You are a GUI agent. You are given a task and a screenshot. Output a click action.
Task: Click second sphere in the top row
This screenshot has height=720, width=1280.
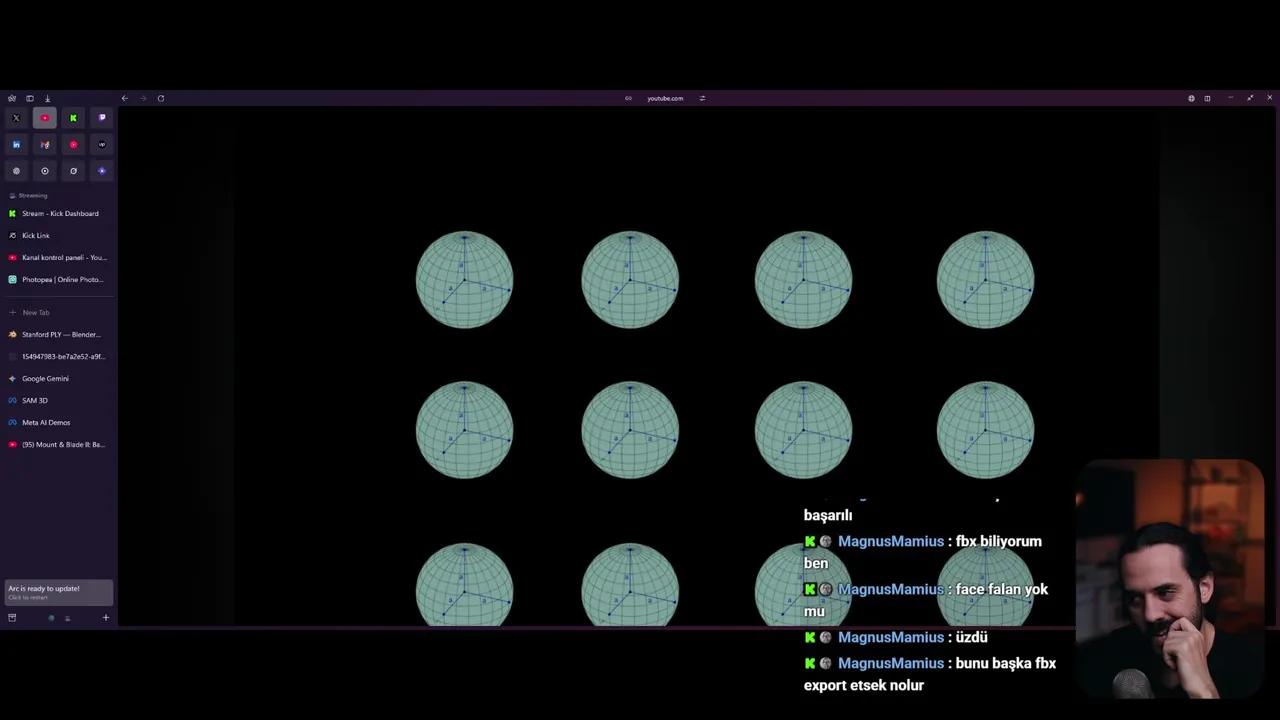(x=630, y=280)
